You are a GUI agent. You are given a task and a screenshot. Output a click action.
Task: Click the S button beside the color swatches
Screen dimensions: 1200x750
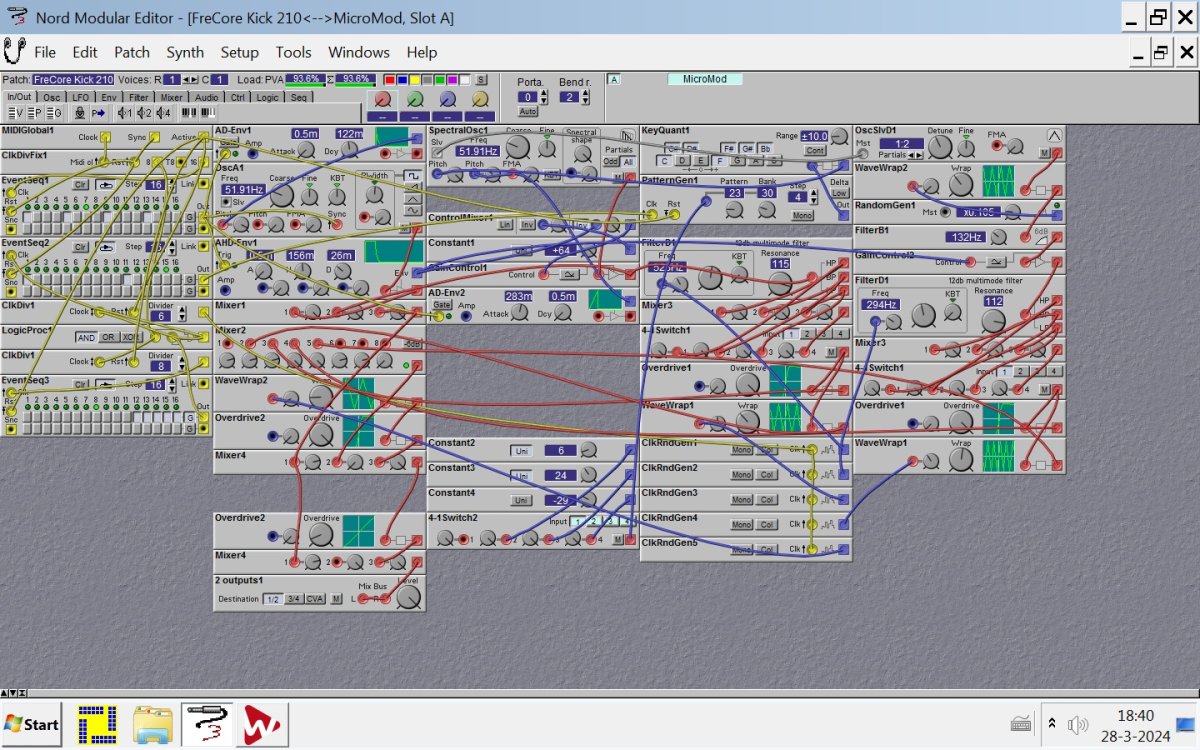[x=481, y=79]
